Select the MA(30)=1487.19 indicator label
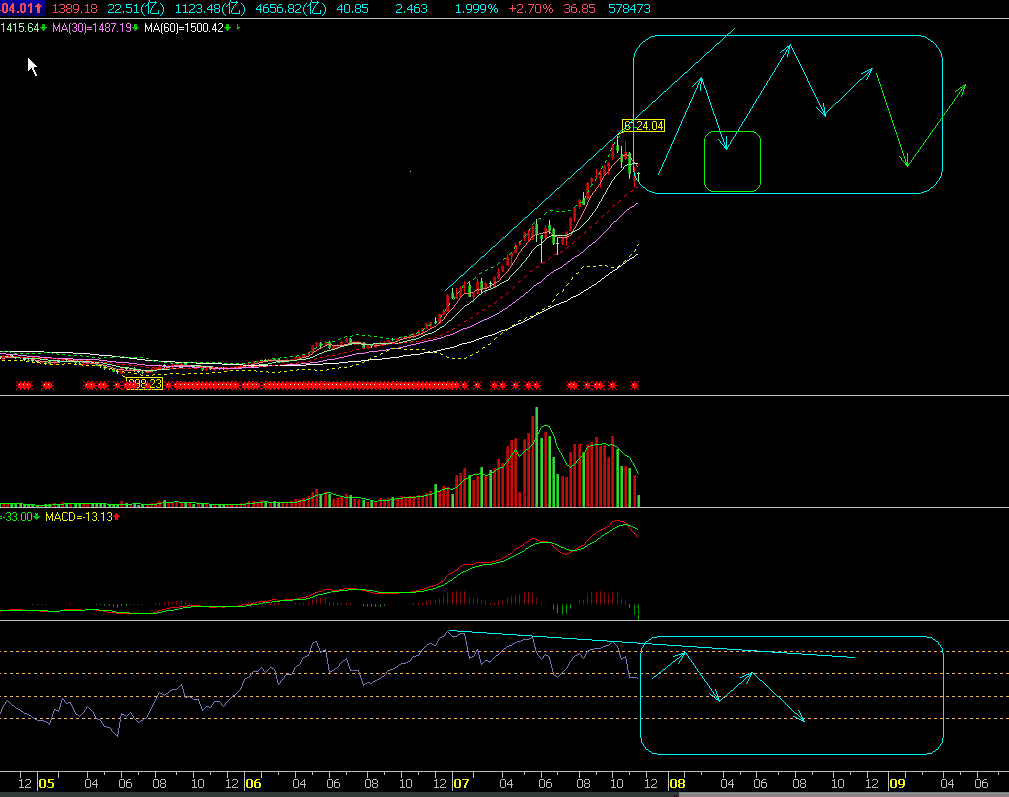Viewport: 1009px width, 797px height. click(91, 28)
